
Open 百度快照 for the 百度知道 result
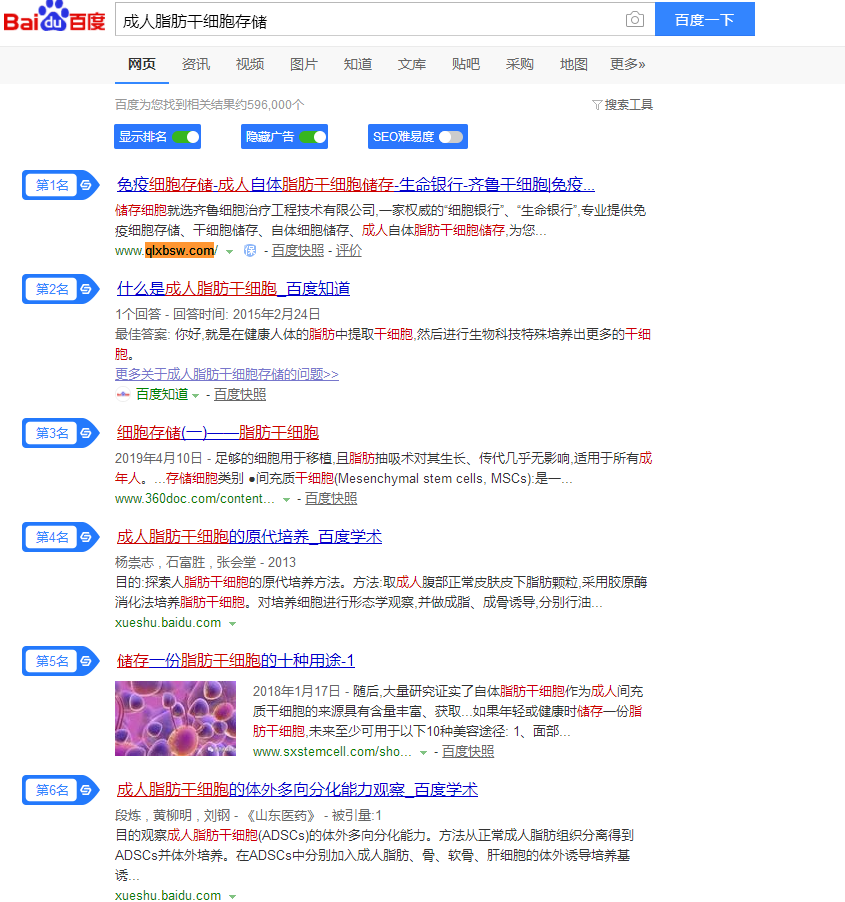pyautogui.click(x=240, y=395)
